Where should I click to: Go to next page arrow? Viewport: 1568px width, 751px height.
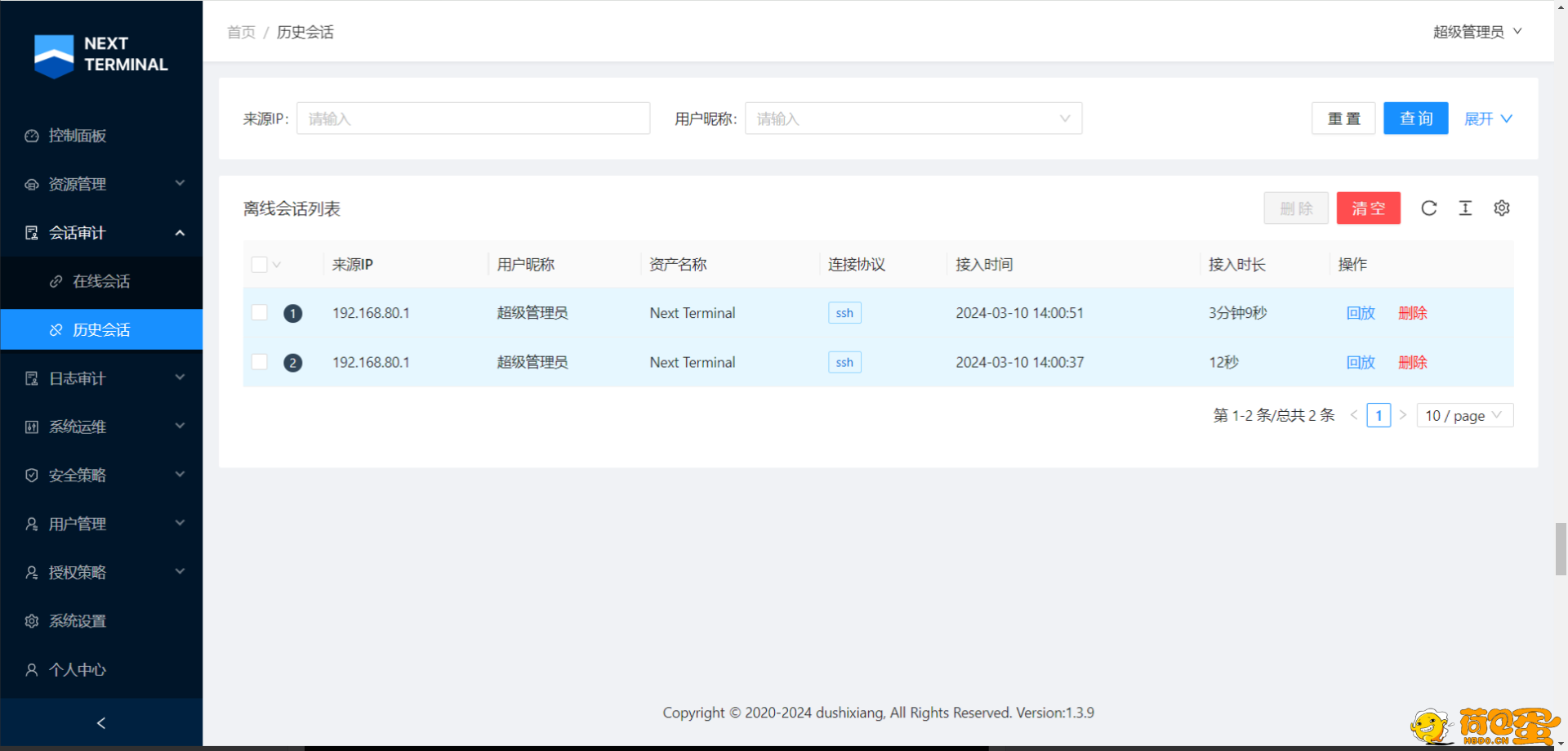click(1403, 415)
